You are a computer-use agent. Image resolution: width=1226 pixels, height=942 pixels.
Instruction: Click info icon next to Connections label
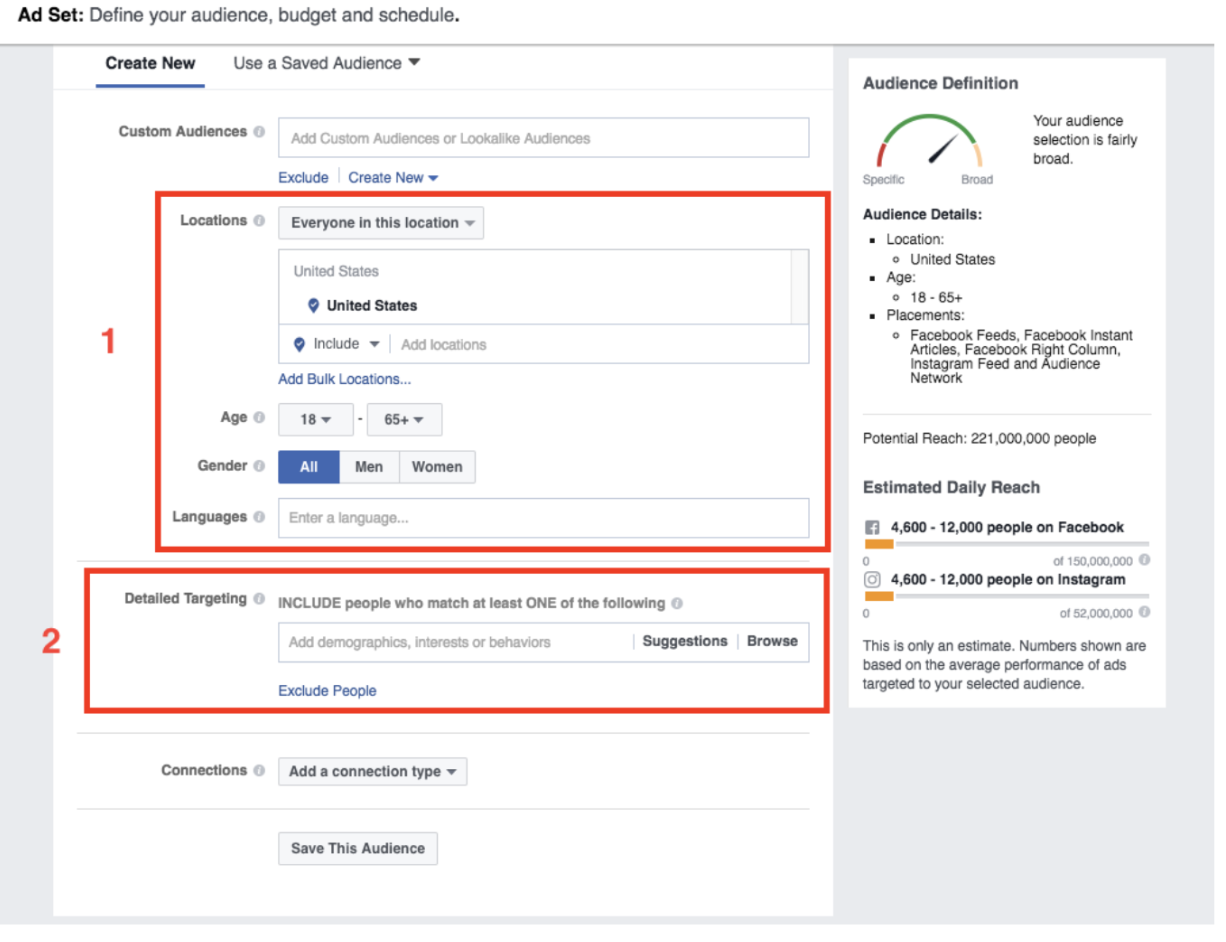(x=259, y=771)
